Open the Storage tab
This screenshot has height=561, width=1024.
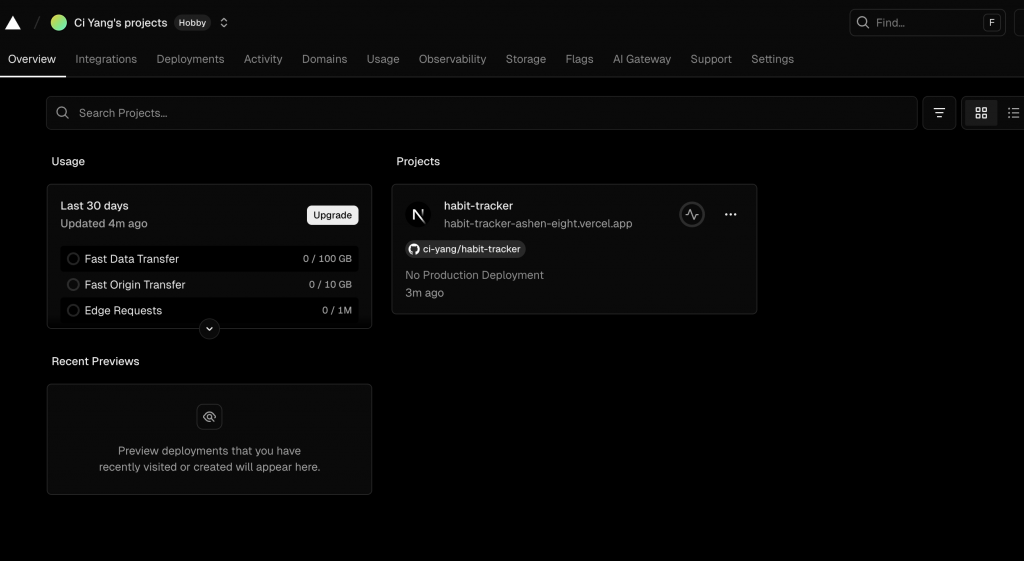coord(526,59)
